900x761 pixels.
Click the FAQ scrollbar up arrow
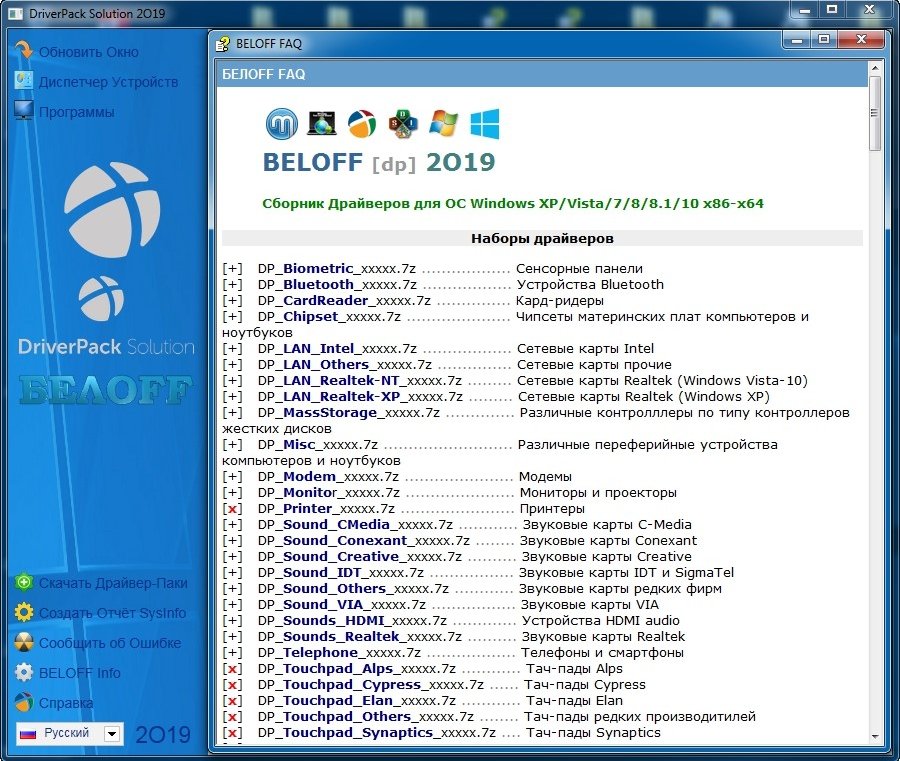[x=875, y=68]
